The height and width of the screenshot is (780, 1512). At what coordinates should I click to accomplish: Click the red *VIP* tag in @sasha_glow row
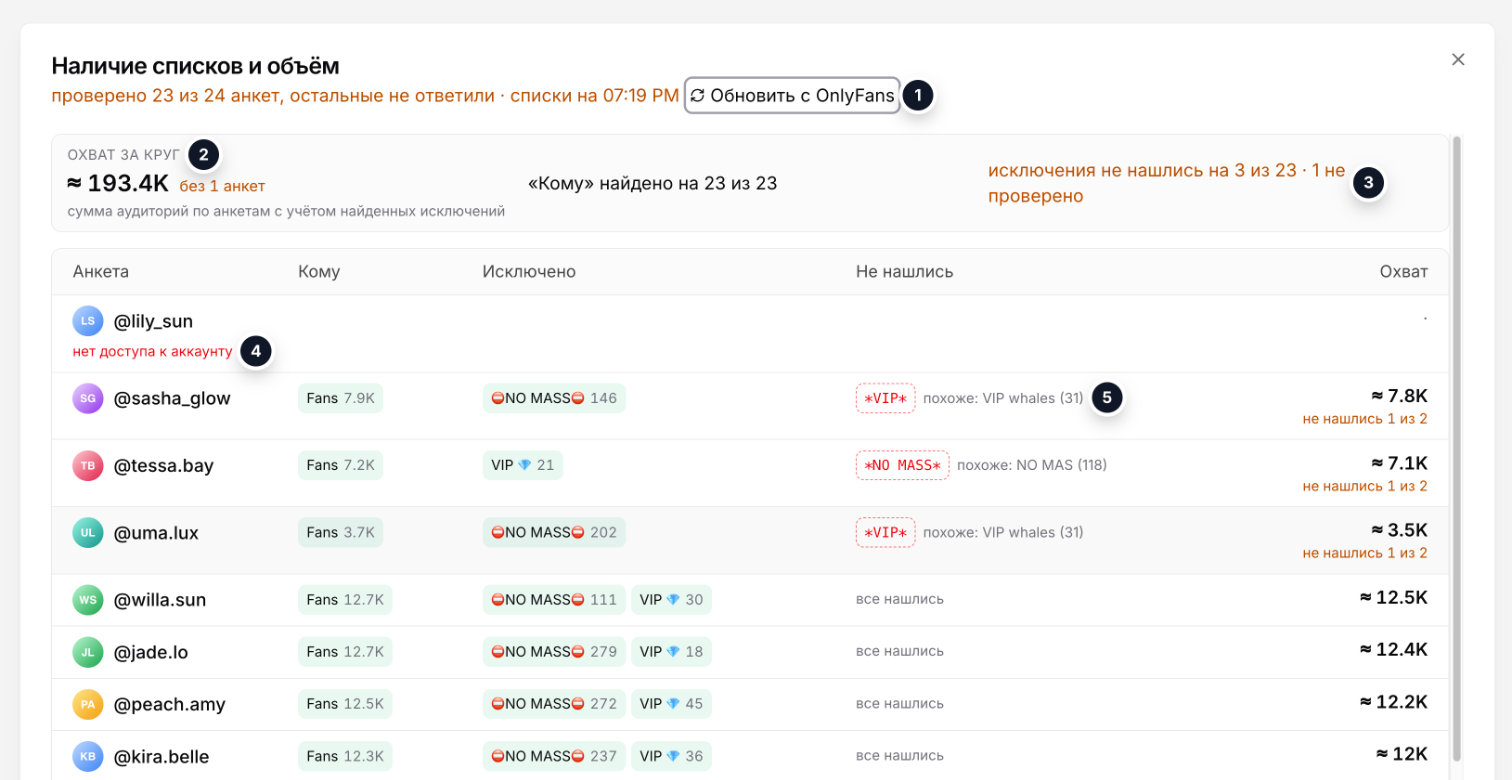pos(885,398)
